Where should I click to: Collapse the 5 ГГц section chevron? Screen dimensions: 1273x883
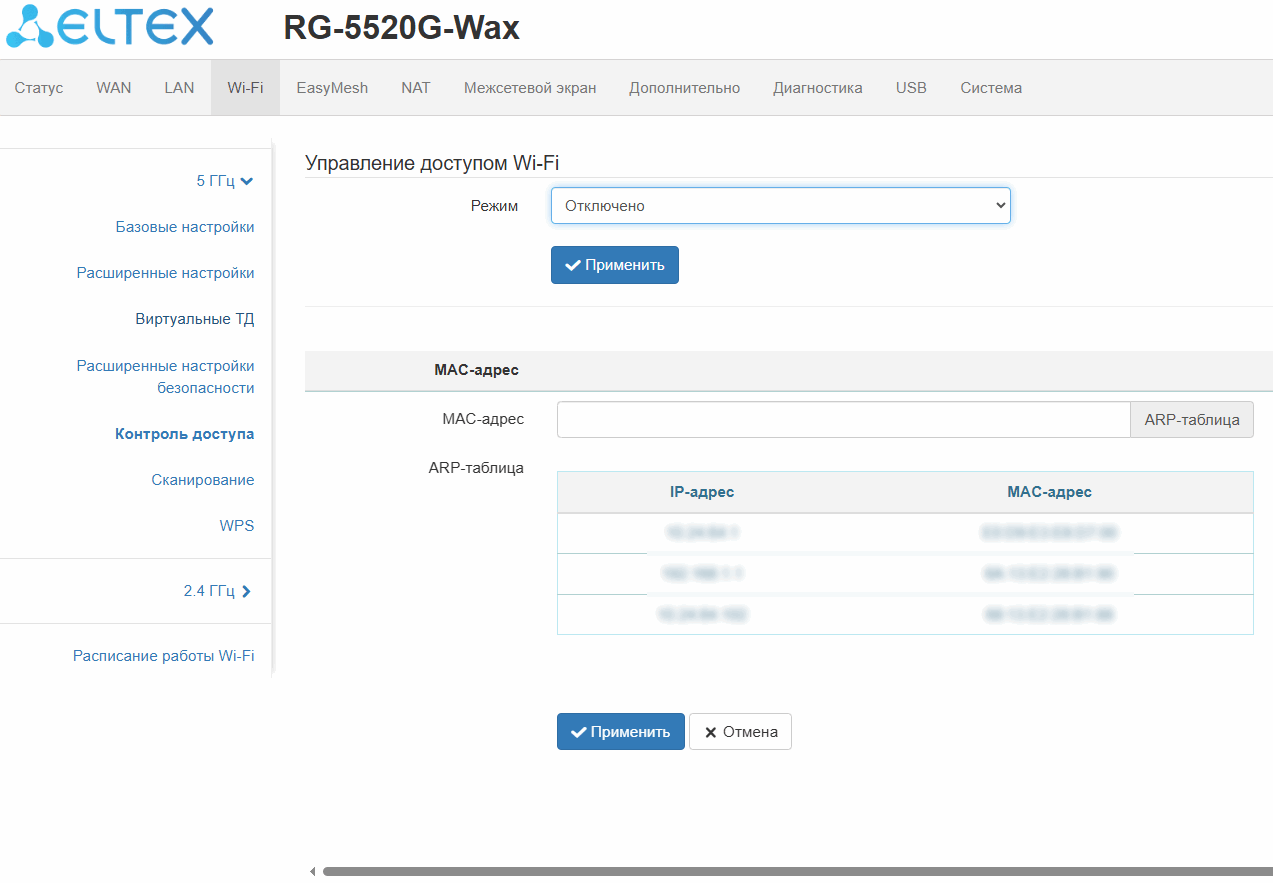(247, 181)
